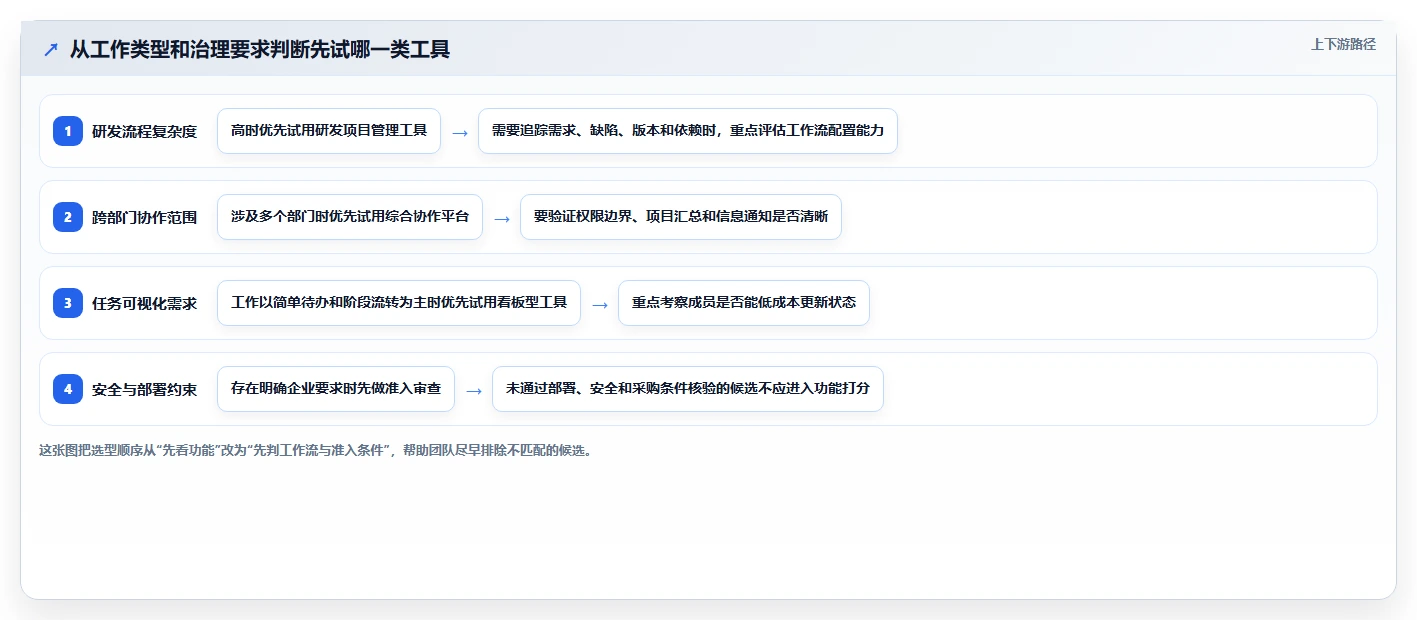Screen dimensions: 1417x620
Task: Click the box 涉及多个部门时优先试用综合协作平台
Action: (x=350, y=217)
